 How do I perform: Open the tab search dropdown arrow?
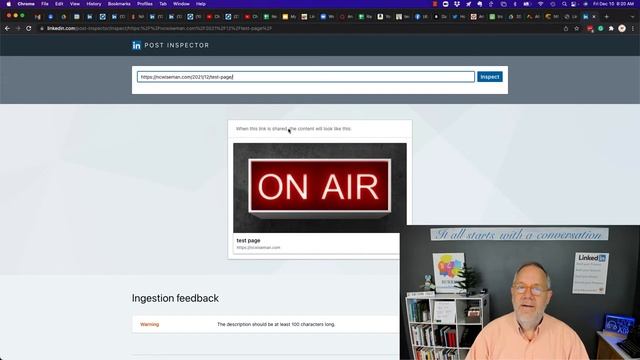633,17
